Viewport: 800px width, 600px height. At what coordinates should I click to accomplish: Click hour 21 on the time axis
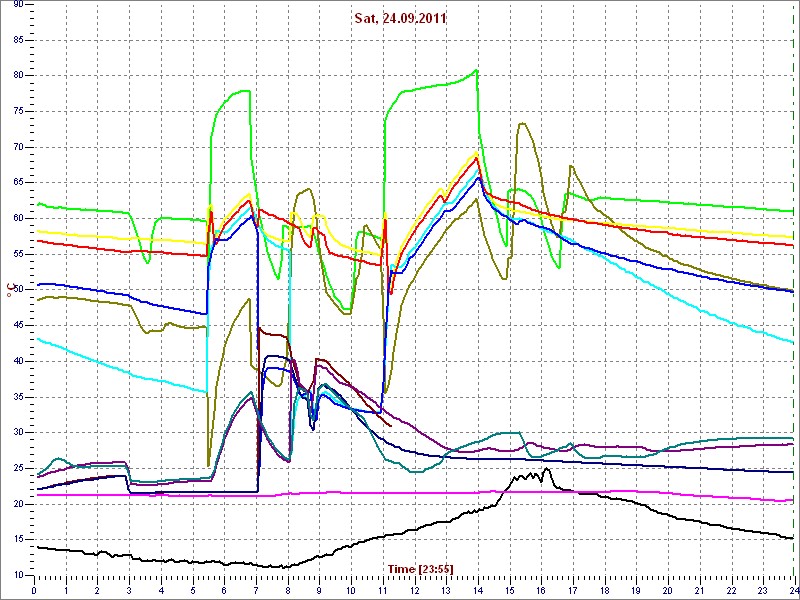coord(699,590)
